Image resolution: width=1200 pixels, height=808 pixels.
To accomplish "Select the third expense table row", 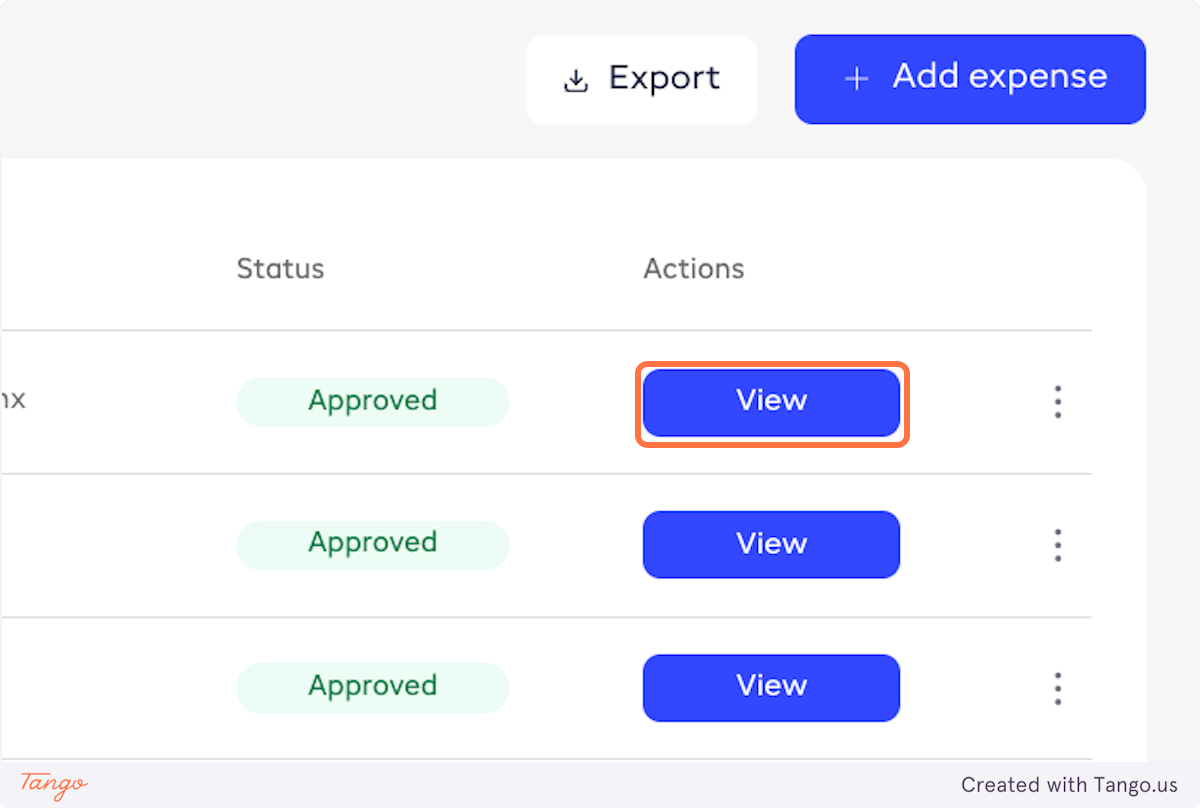I will point(120,688).
